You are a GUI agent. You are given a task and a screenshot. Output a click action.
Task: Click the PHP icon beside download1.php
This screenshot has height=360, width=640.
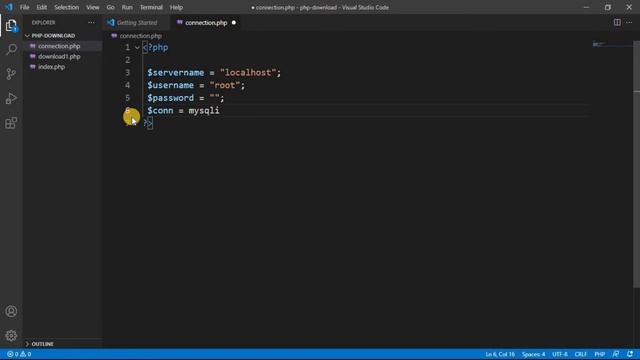point(33,56)
